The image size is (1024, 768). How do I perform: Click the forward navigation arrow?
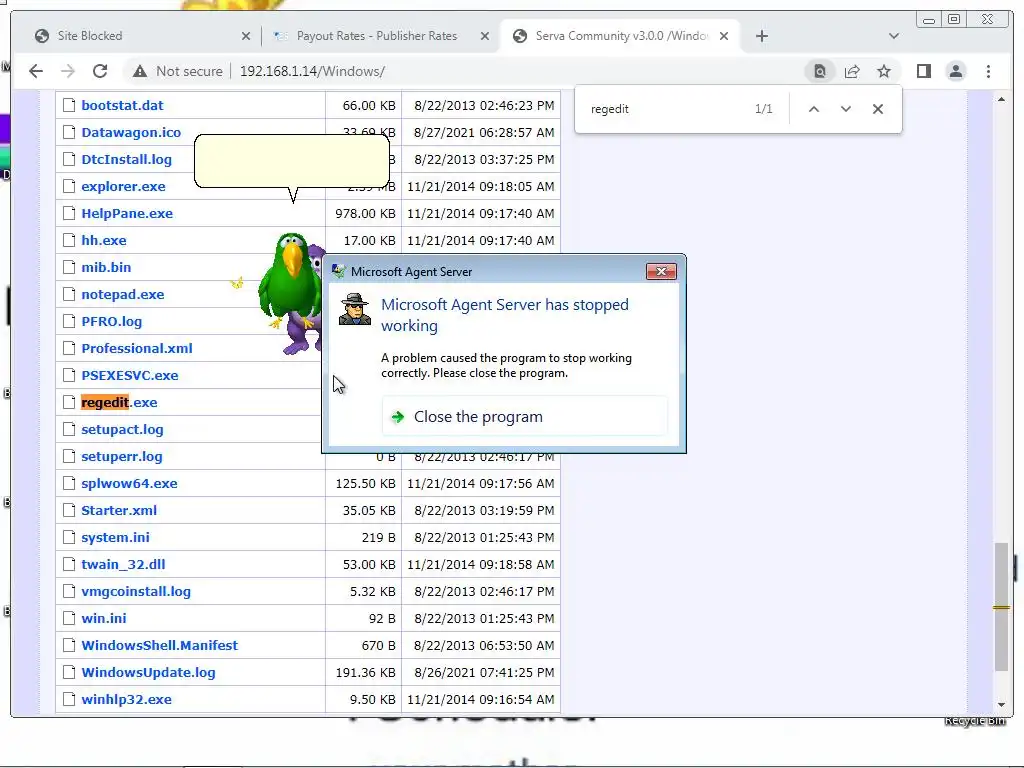click(x=68, y=71)
